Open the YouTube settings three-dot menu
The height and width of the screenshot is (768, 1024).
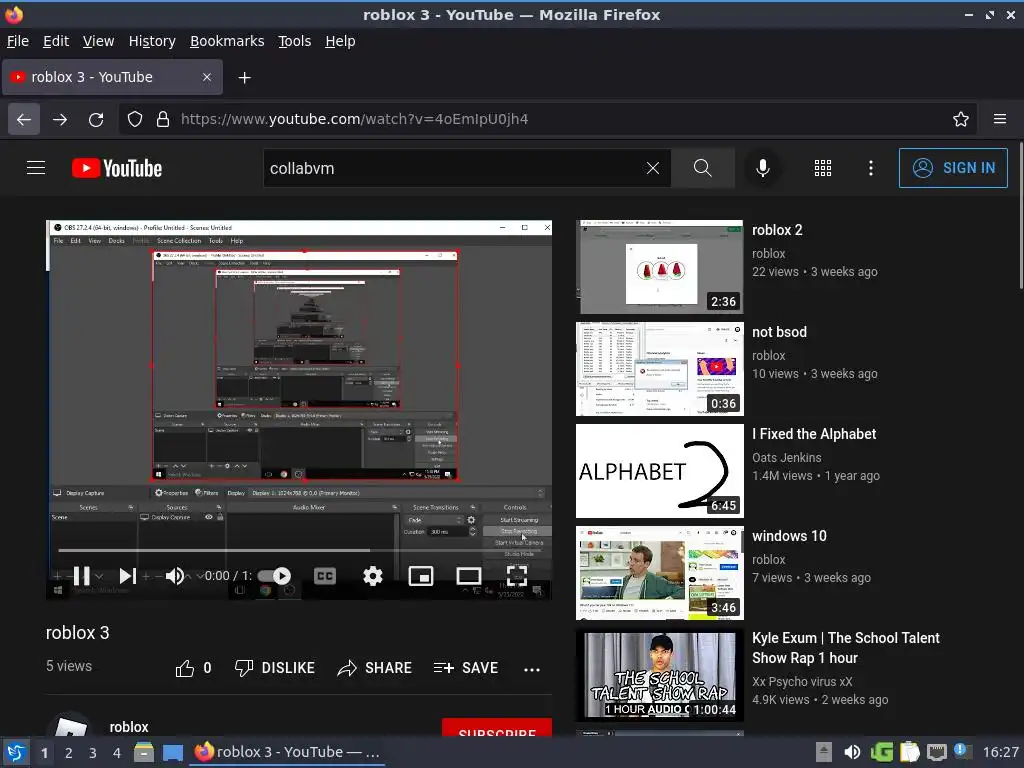(871, 168)
